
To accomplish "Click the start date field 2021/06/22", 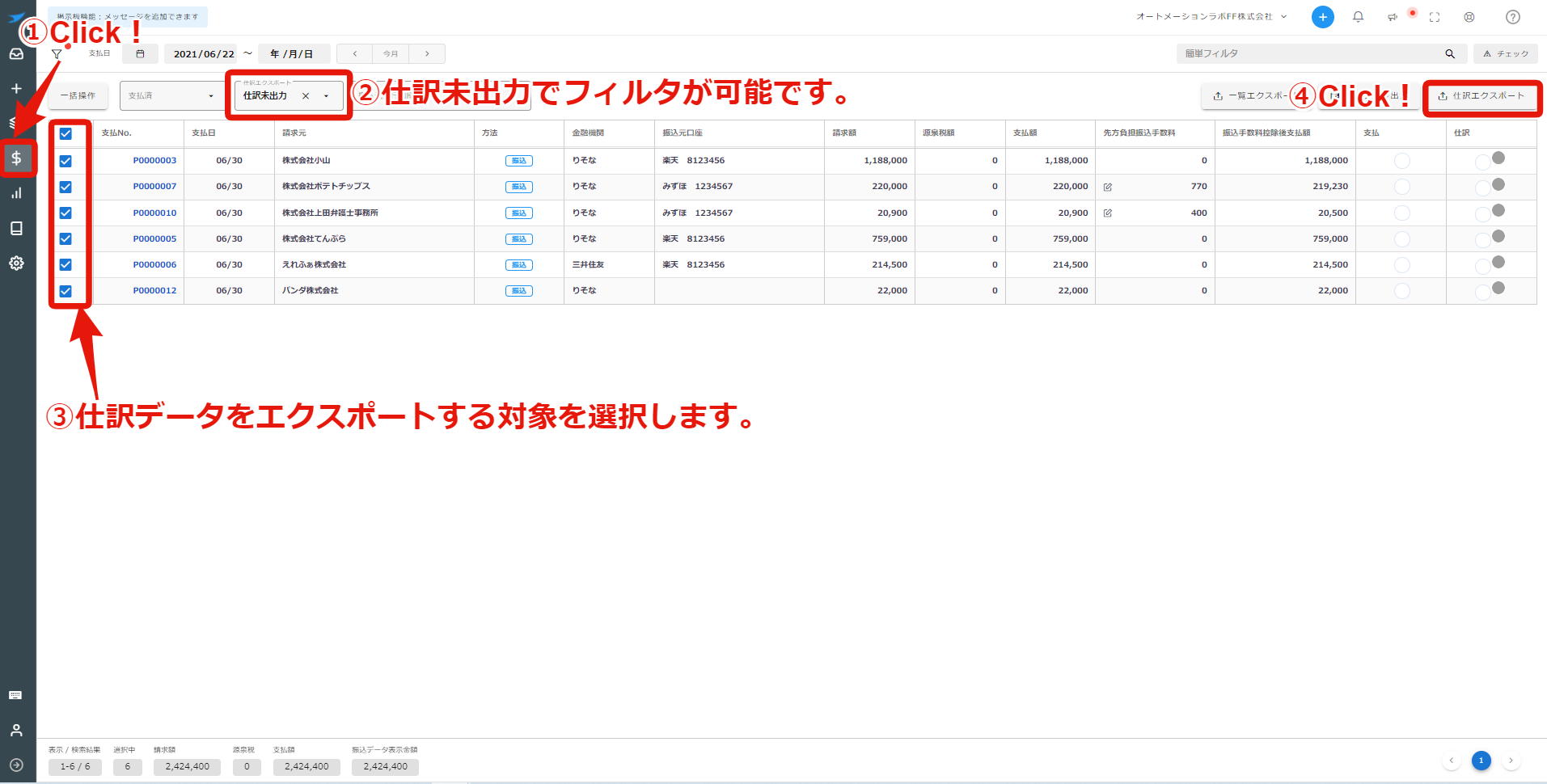I will [x=201, y=54].
